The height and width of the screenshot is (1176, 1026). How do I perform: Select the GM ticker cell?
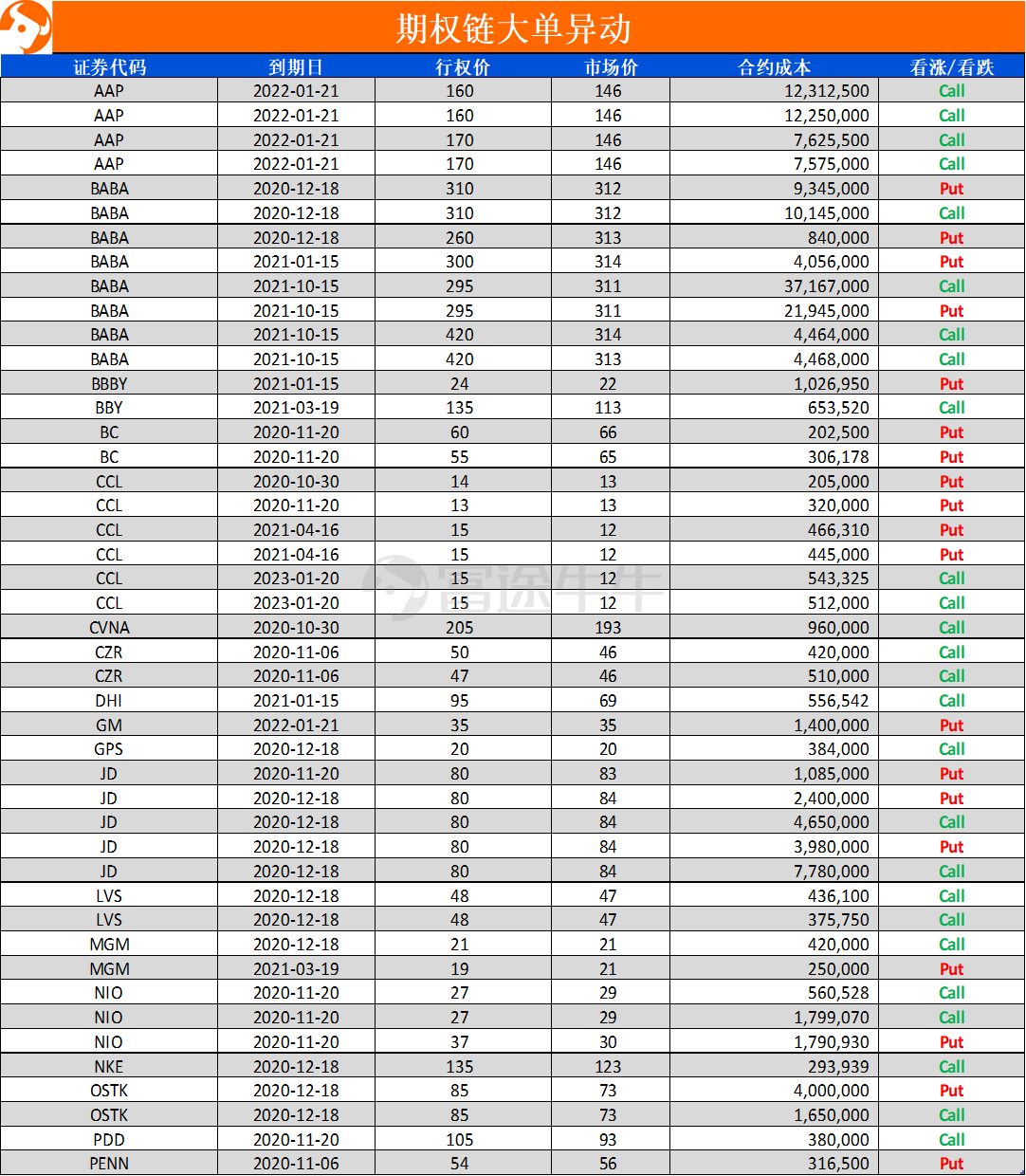[109, 726]
